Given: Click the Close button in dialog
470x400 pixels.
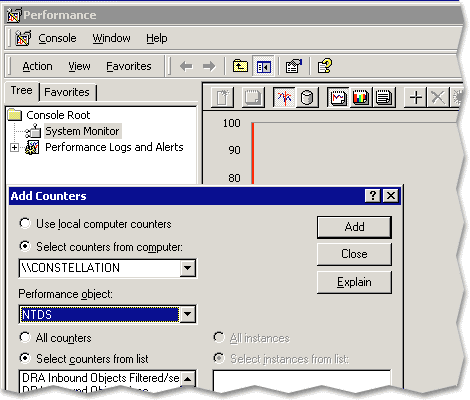Looking at the screenshot, I should pos(354,254).
